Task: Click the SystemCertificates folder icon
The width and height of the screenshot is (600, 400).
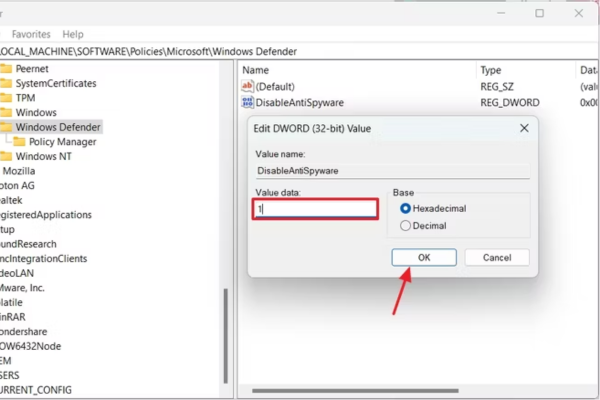Action: 6,83
